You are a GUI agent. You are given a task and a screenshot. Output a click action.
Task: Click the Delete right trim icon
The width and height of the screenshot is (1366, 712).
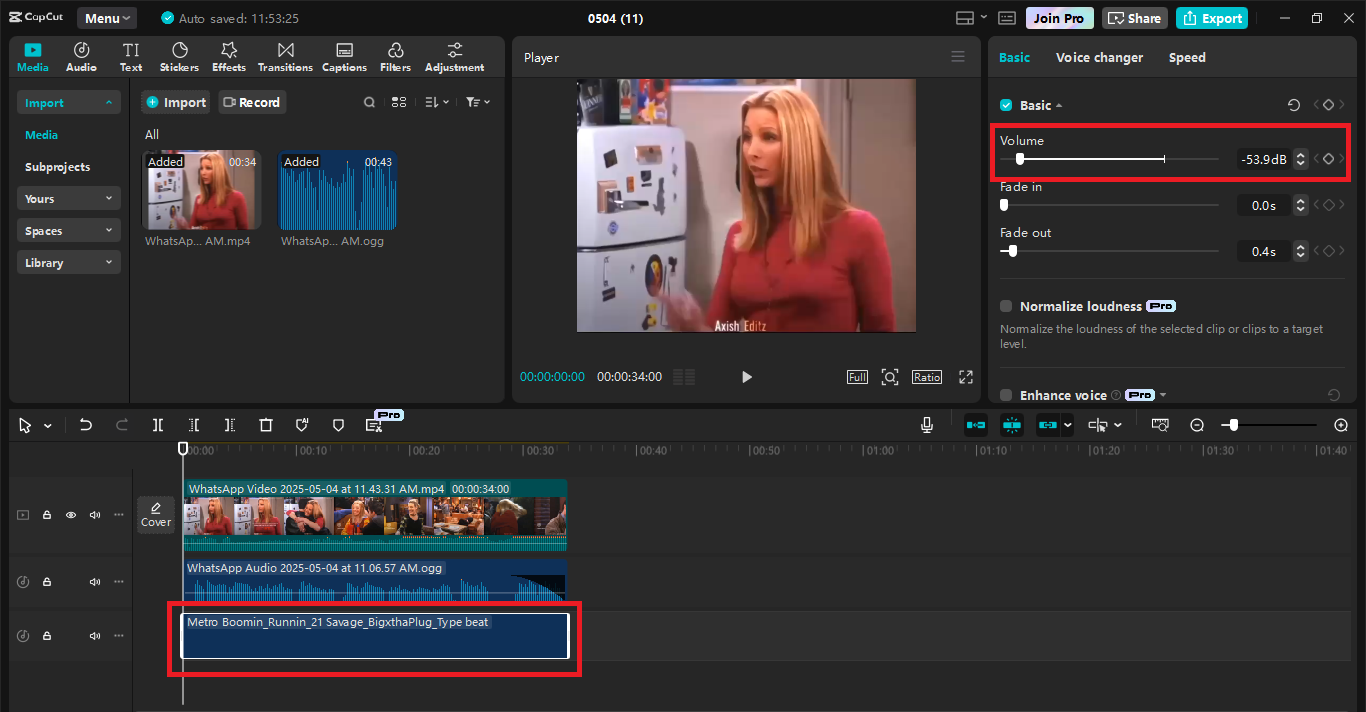pyautogui.click(x=230, y=425)
